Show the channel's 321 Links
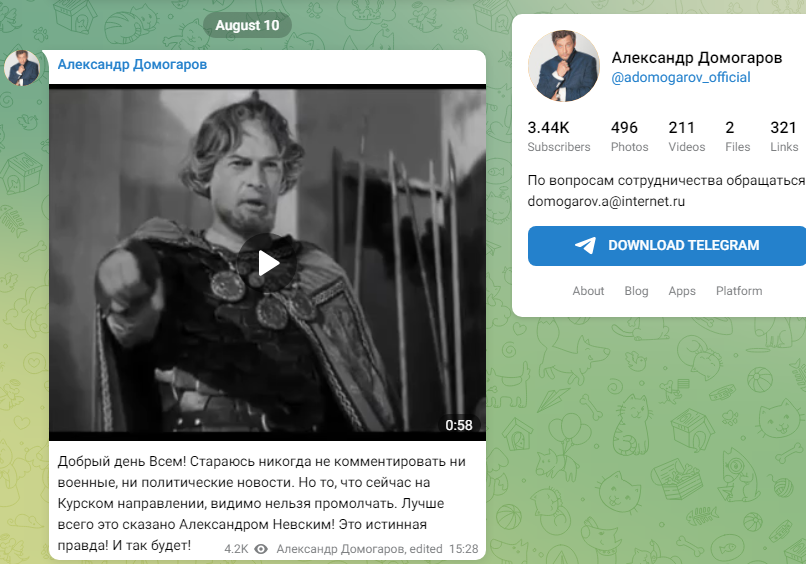 point(784,136)
